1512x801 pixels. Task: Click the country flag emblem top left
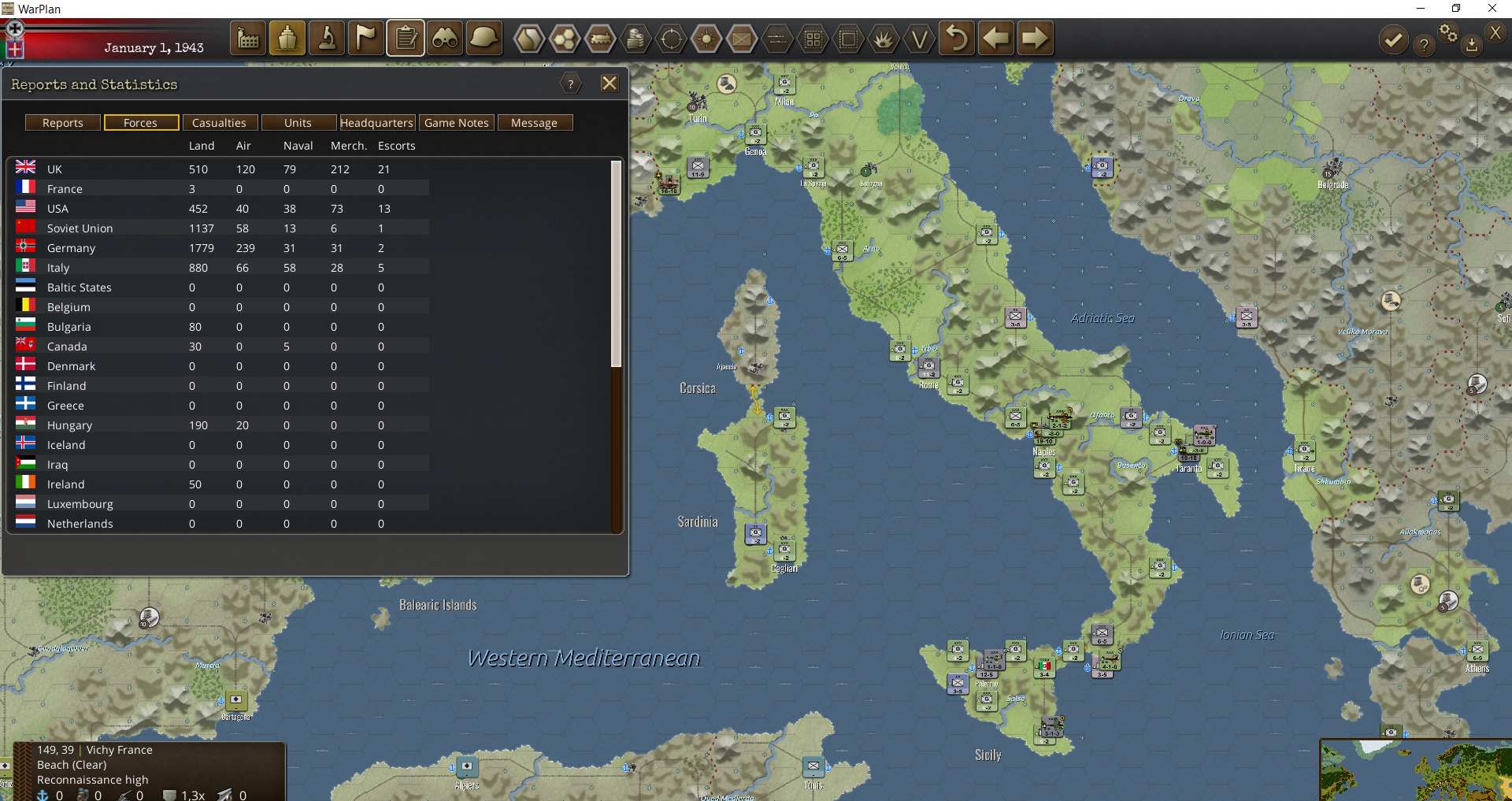(14, 39)
